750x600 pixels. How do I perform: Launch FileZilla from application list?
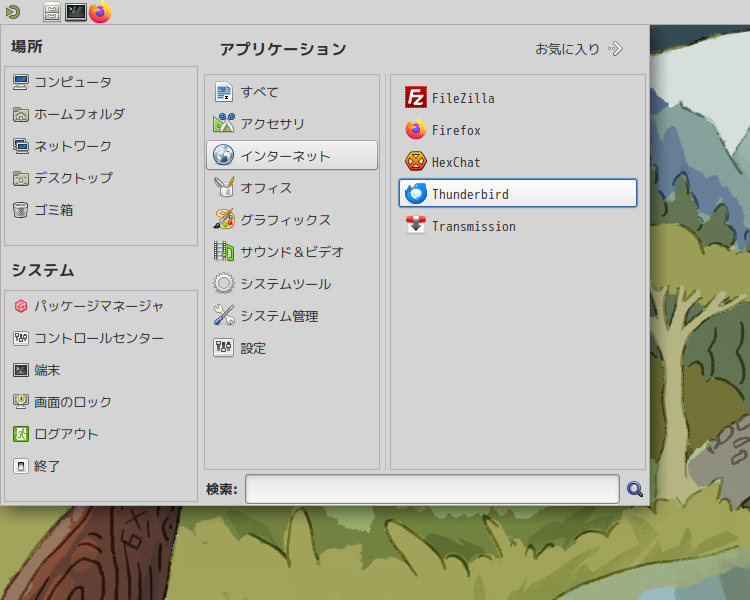pos(518,98)
